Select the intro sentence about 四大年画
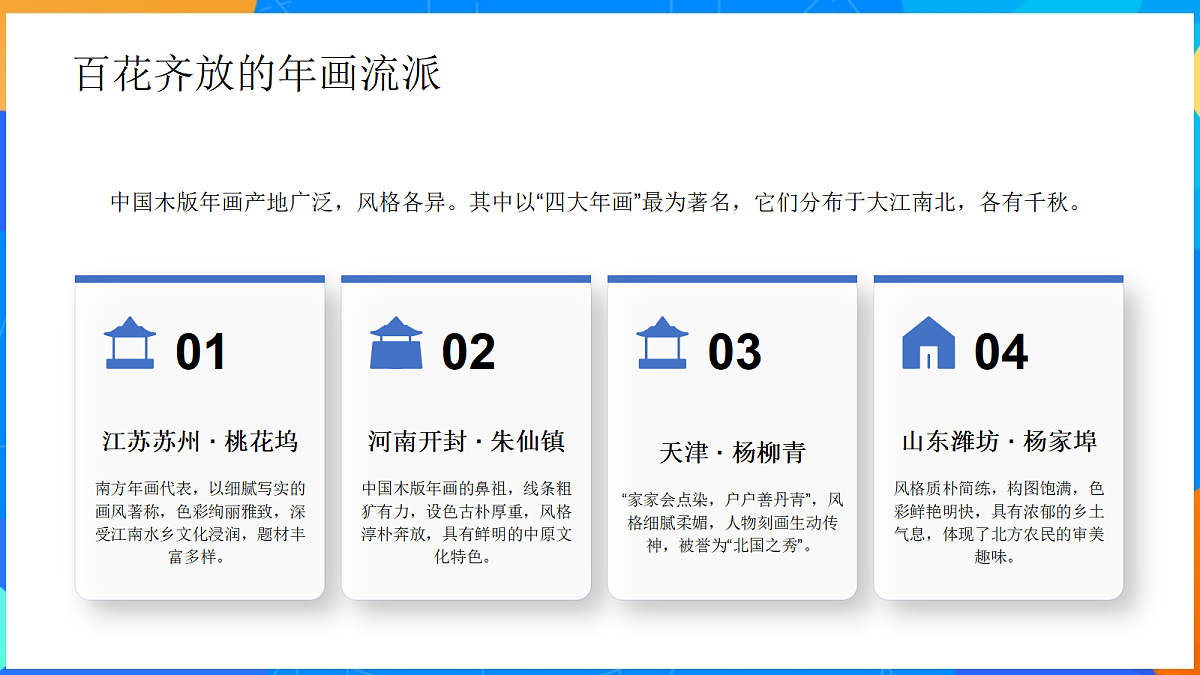This screenshot has width=1200, height=675. click(x=598, y=203)
